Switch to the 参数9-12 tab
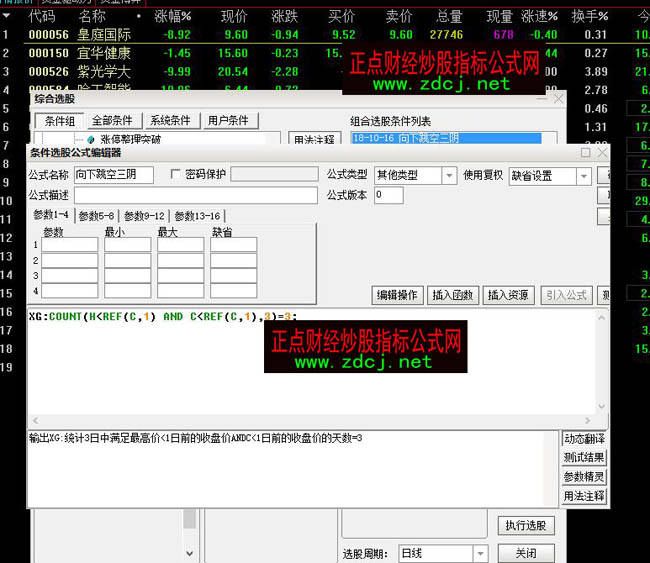The height and width of the screenshot is (563, 650). coord(144,215)
